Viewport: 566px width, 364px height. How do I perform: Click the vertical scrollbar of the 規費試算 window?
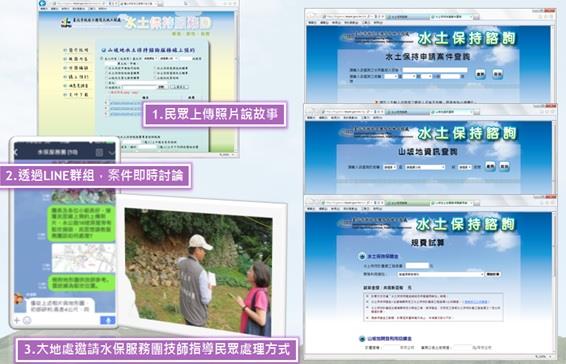[x=554, y=282]
